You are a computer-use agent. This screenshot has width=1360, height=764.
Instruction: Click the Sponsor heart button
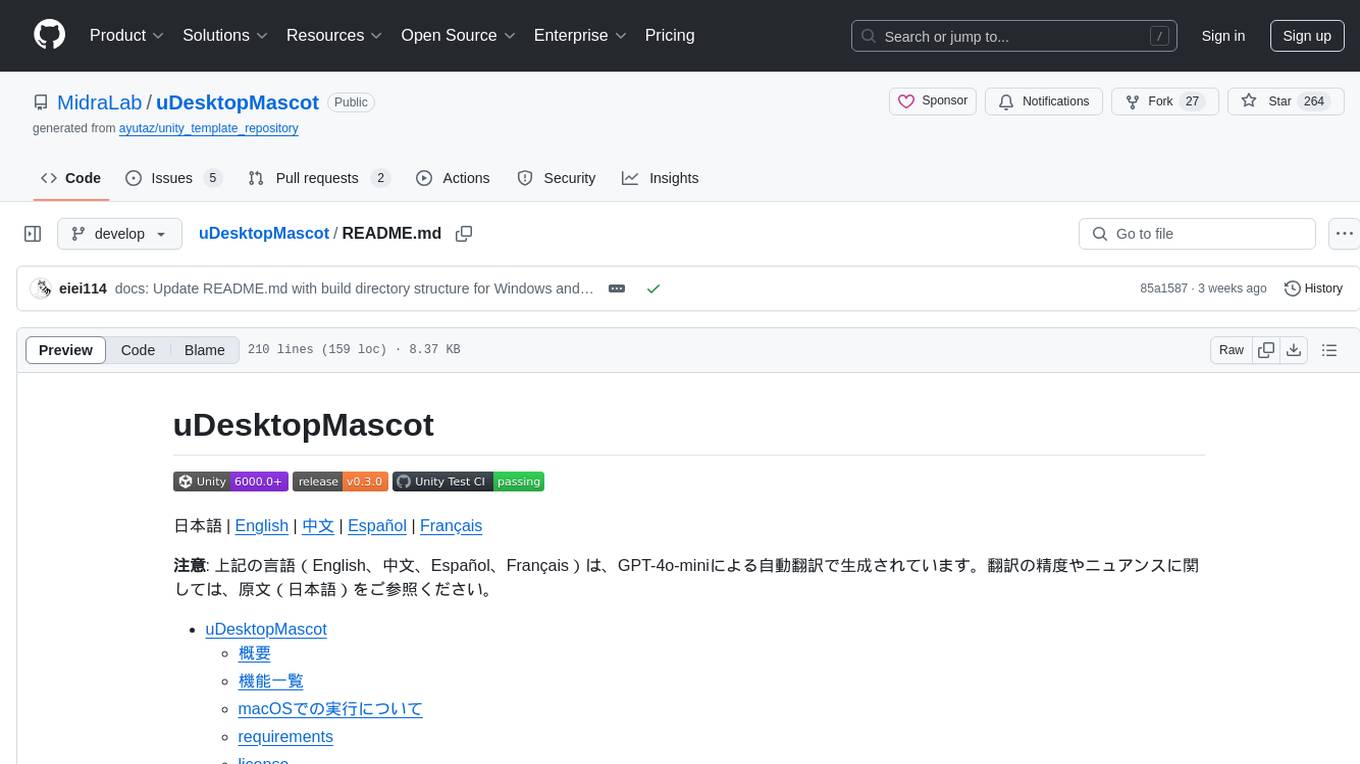coord(932,101)
